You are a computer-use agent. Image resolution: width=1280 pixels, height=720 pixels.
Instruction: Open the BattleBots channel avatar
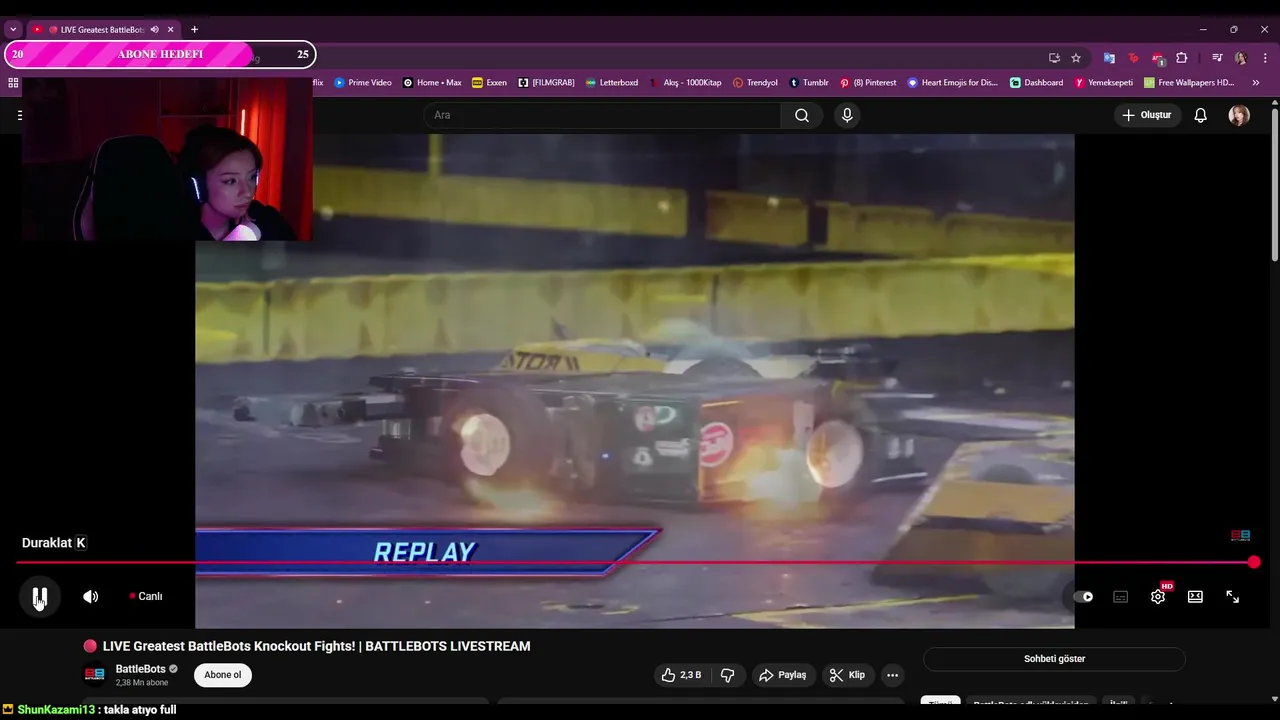[x=95, y=675]
